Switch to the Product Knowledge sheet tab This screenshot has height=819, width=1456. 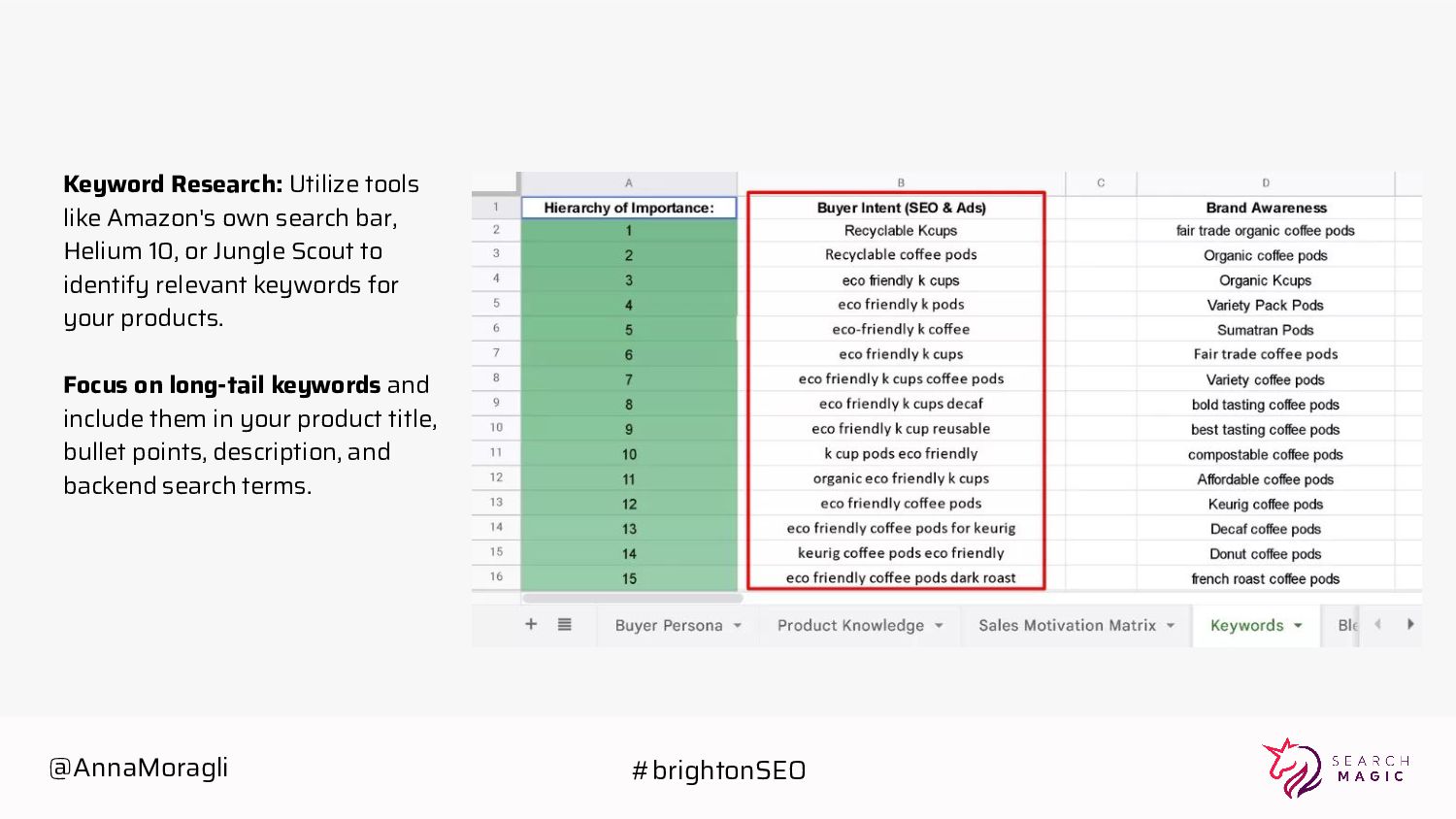(x=850, y=626)
